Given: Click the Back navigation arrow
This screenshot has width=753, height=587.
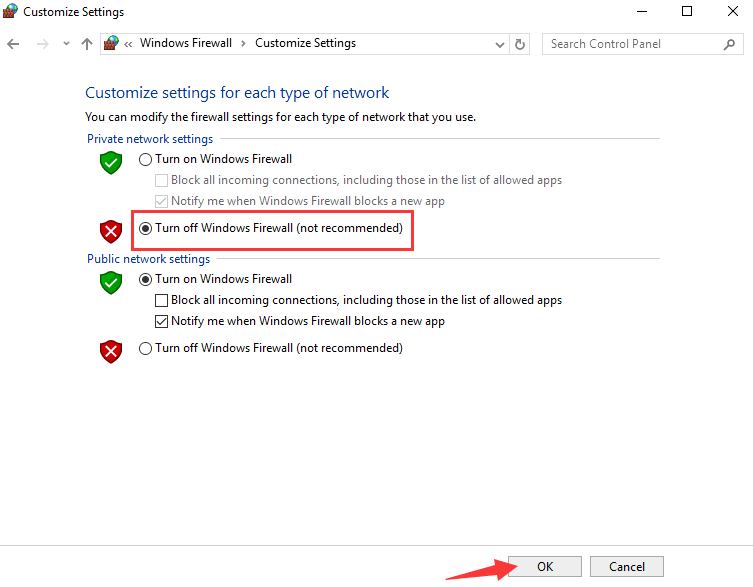Looking at the screenshot, I should coord(14,44).
